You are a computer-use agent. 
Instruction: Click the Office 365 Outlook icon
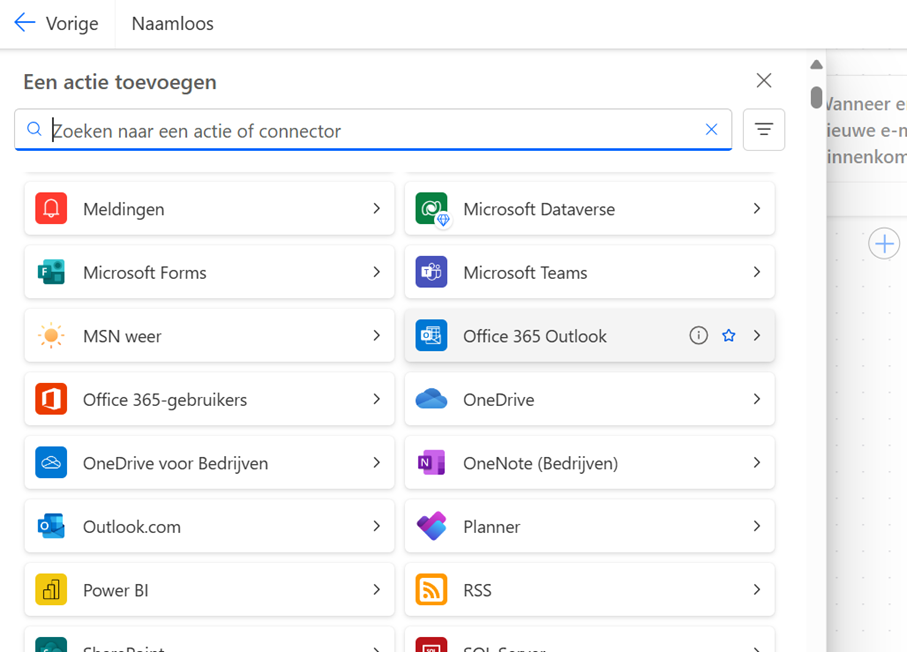point(432,336)
